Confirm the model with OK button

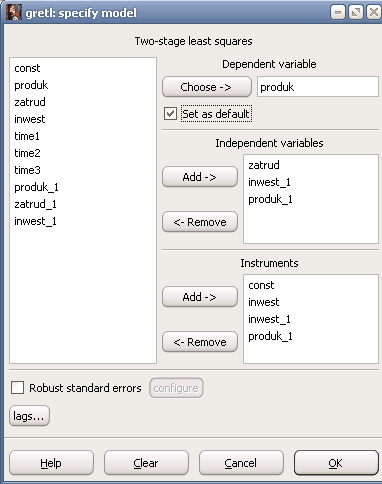coord(336,463)
